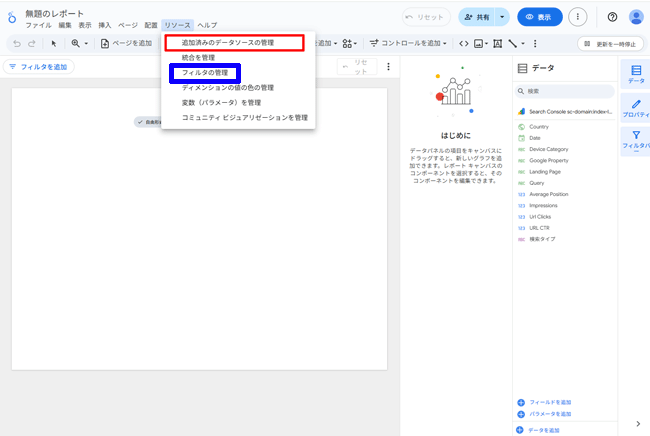Screen dimensions: 650x436
Task: Open the 表示 menu in menu bar
Action: pyautogui.click(x=85, y=25)
